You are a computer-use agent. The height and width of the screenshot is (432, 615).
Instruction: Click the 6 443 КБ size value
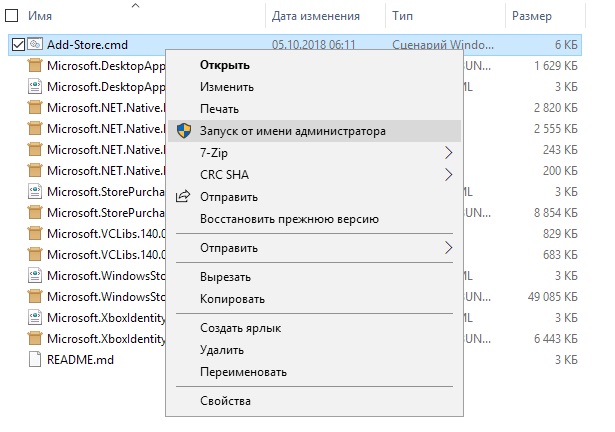(x=556, y=339)
